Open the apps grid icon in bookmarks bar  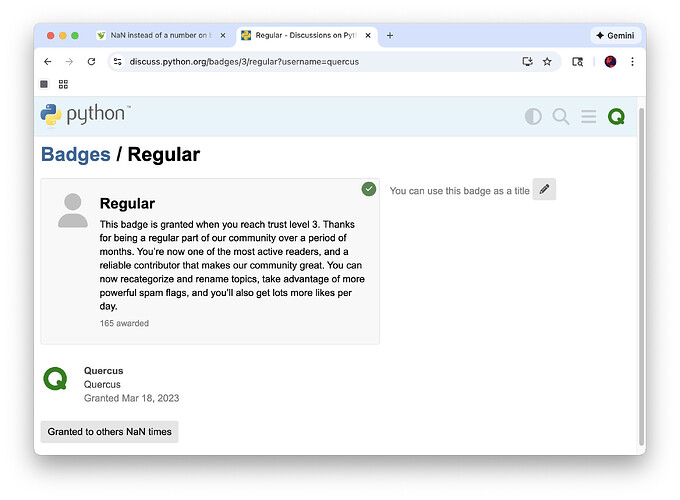click(63, 84)
